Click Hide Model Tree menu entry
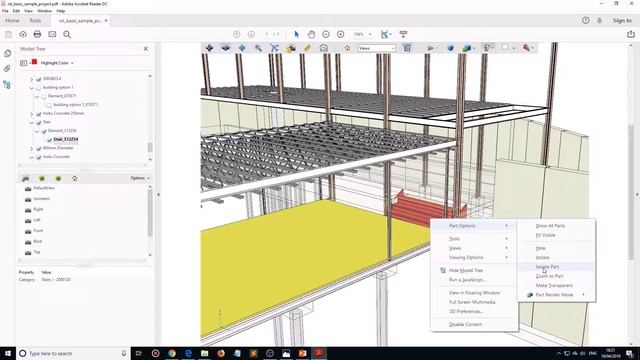Screen dimensions: 640x360 (x=466, y=270)
